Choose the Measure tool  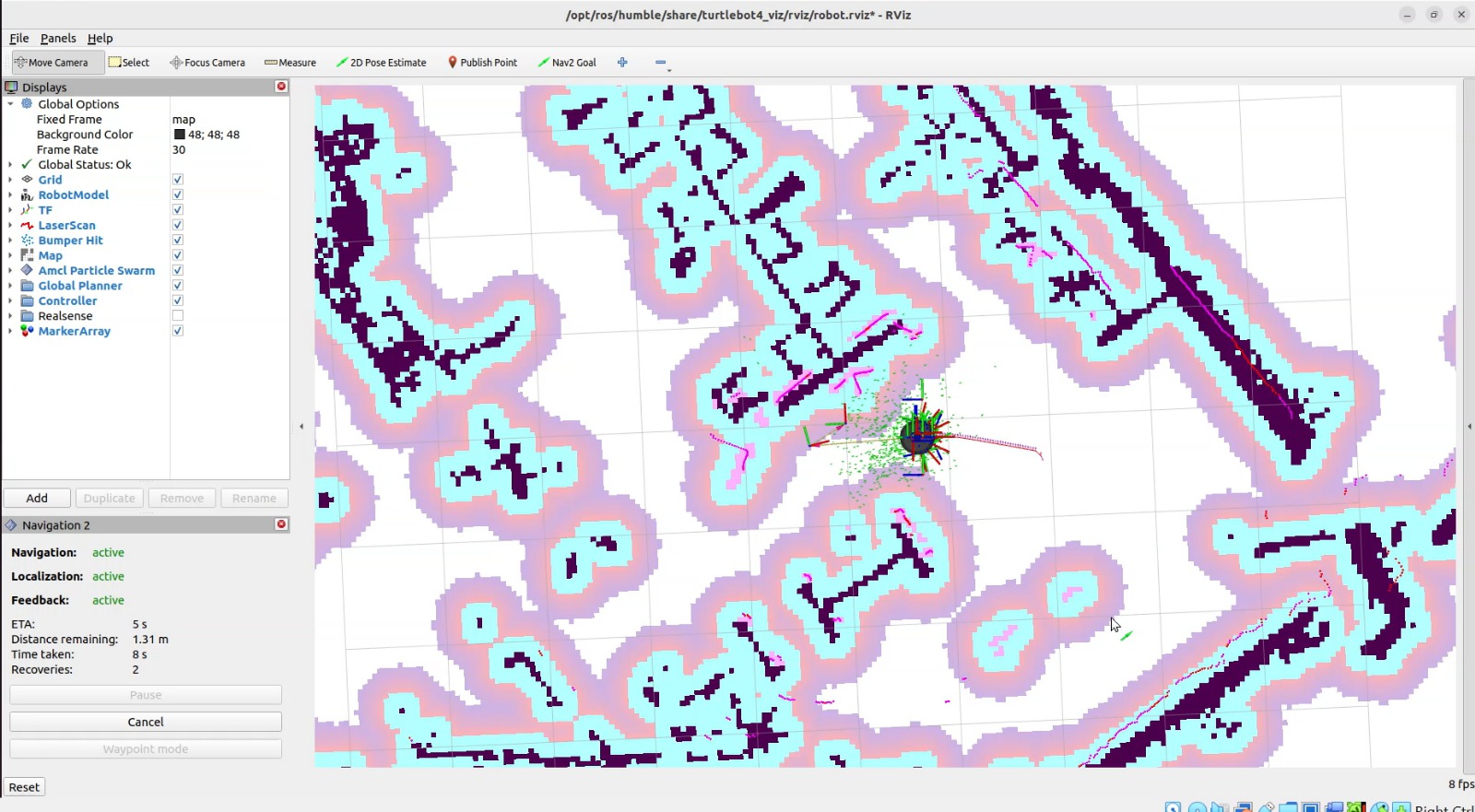coord(289,63)
